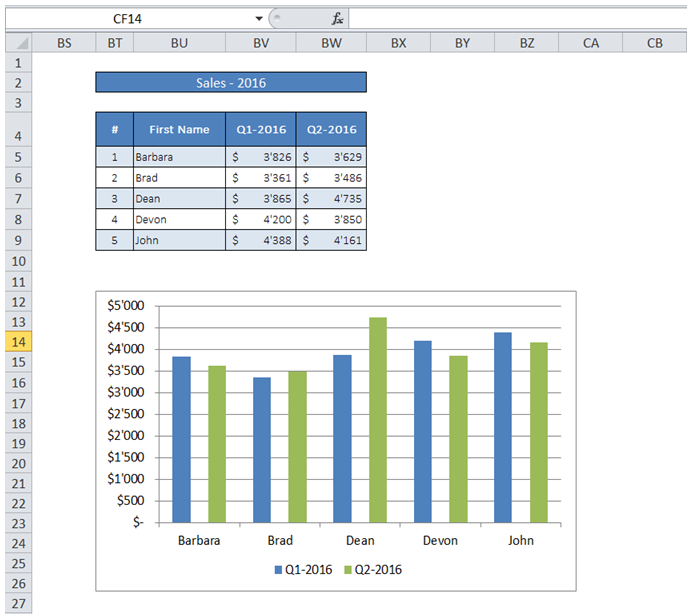Click the Q2-2016 green legend swatch
Viewport: 688px width, 615px height.
(x=348, y=570)
